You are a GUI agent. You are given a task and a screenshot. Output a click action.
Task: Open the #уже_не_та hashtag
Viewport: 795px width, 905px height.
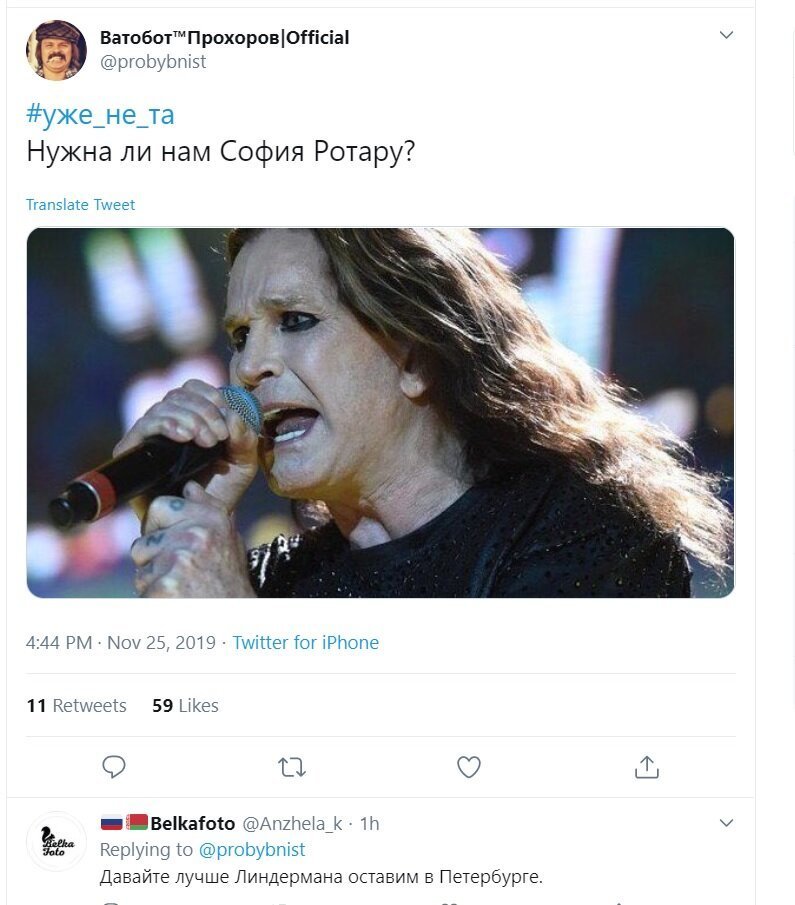coord(100,115)
